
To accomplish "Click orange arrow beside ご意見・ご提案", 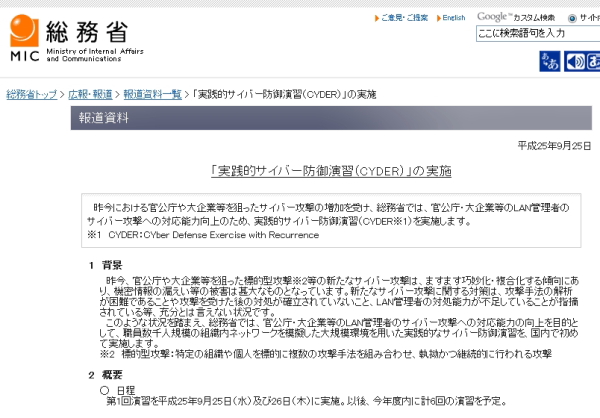I will [x=376, y=18].
